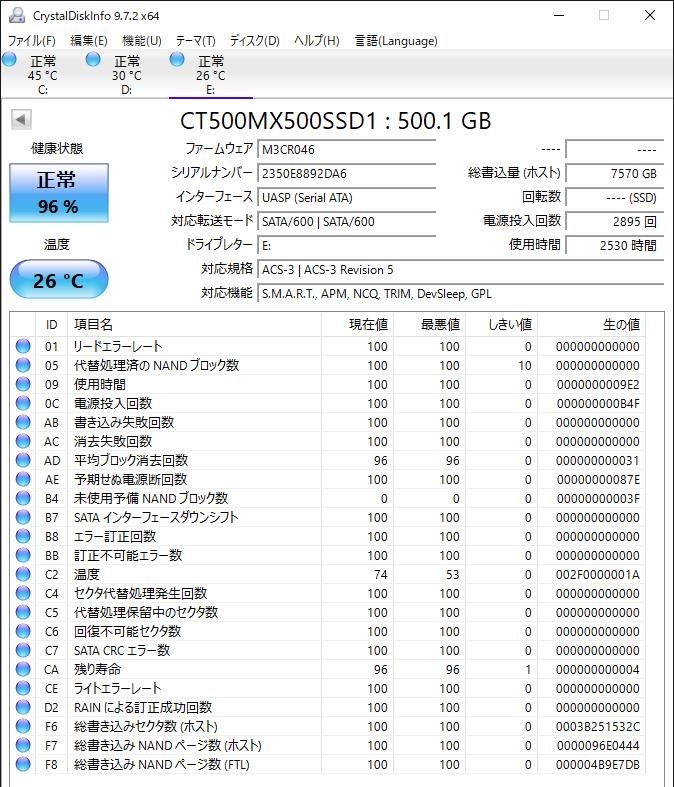This screenshot has width=674, height=787.
Task: Open the ディスク(D) menu
Action: pyautogui.click(x=254, y=41)
